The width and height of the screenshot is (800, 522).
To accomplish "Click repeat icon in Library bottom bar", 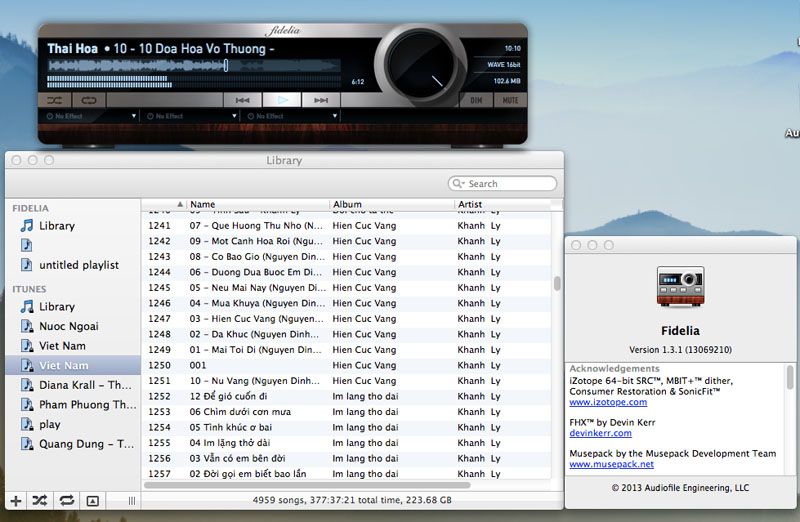I will pyautogui.click(x=66, y=501).
